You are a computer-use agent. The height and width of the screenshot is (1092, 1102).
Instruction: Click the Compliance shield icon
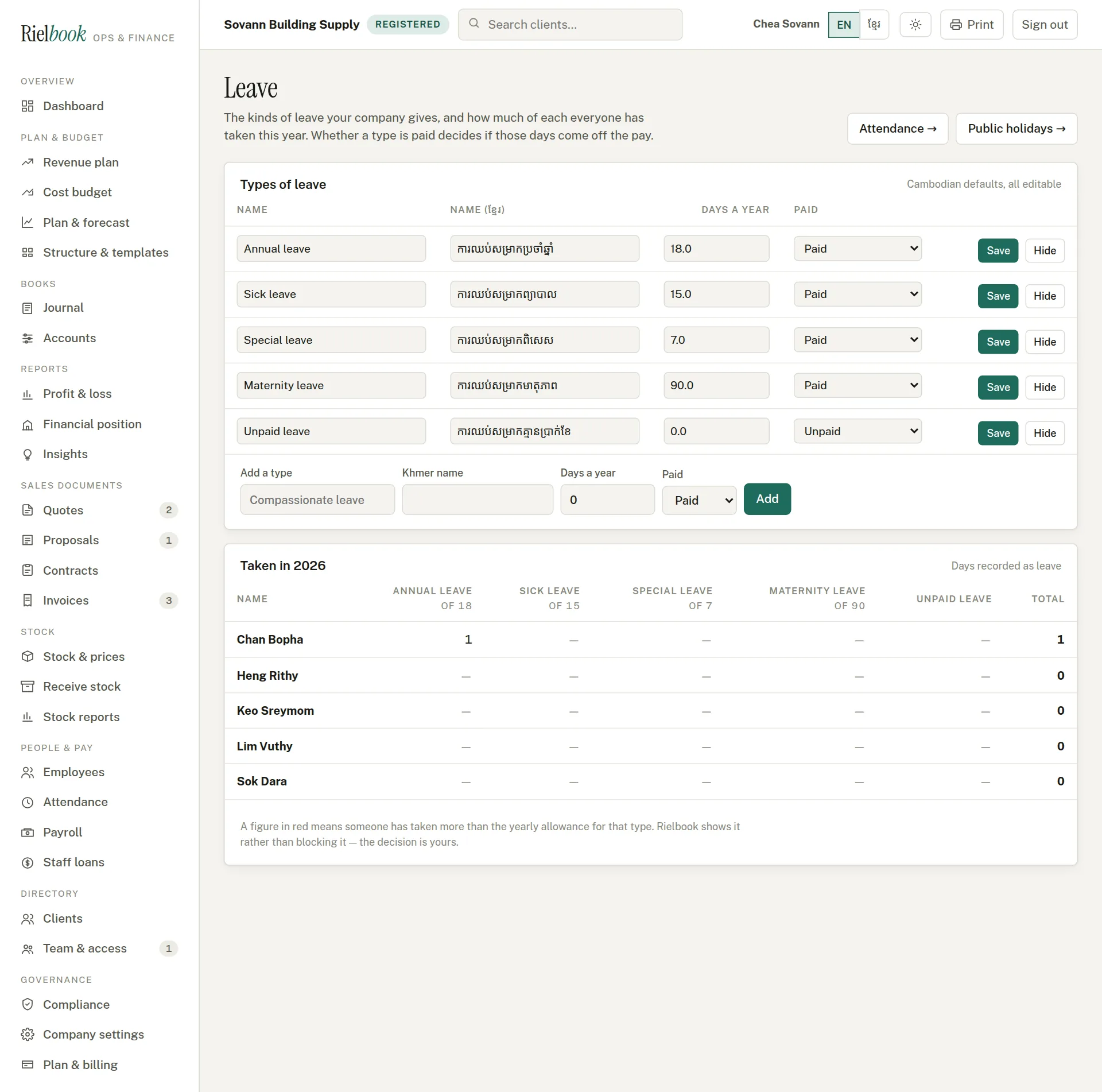(x=28, y=1004)
